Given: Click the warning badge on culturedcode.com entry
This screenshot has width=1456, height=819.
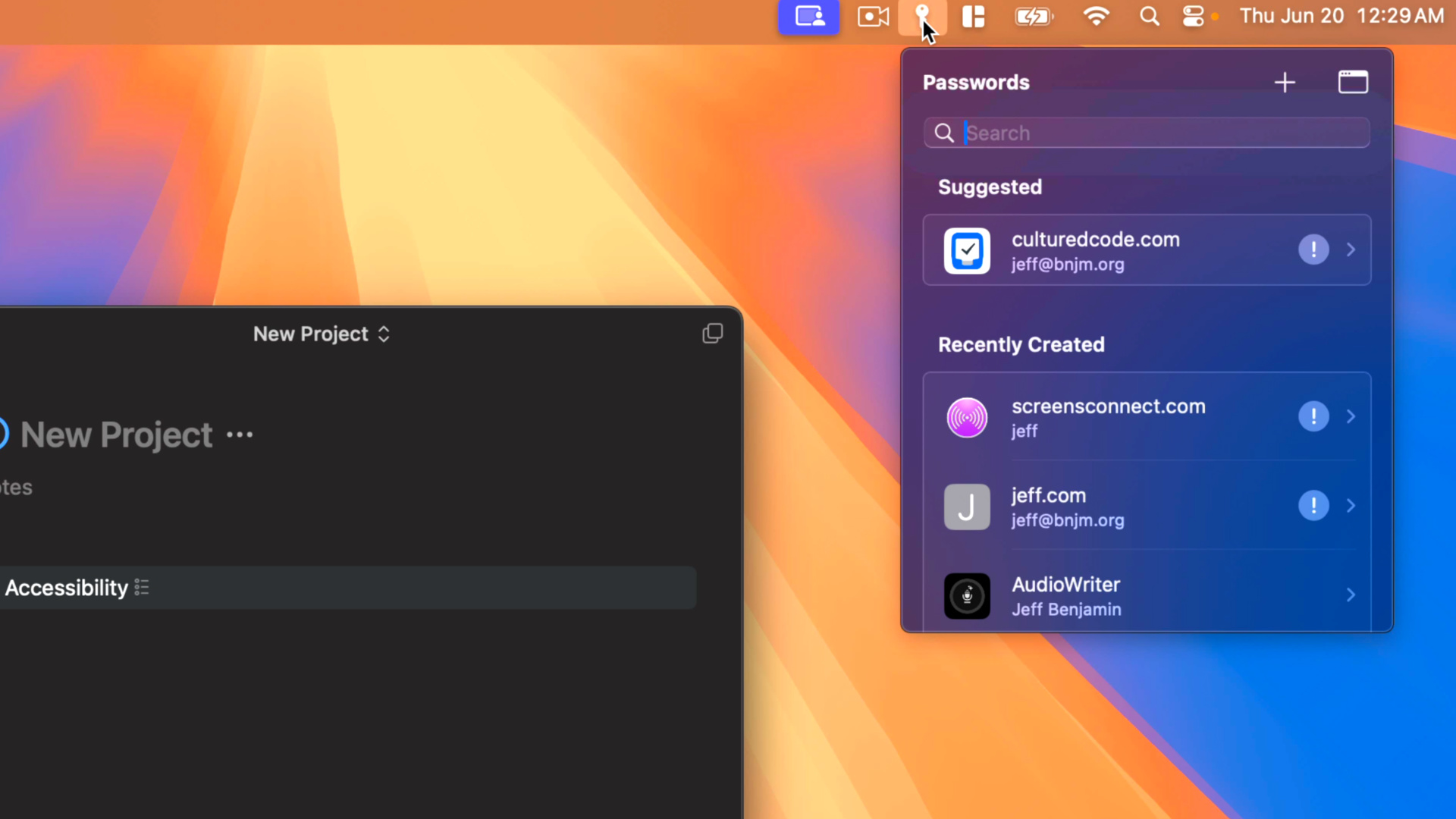Looking at the screenshot, I should click(x=1313, y=249).
